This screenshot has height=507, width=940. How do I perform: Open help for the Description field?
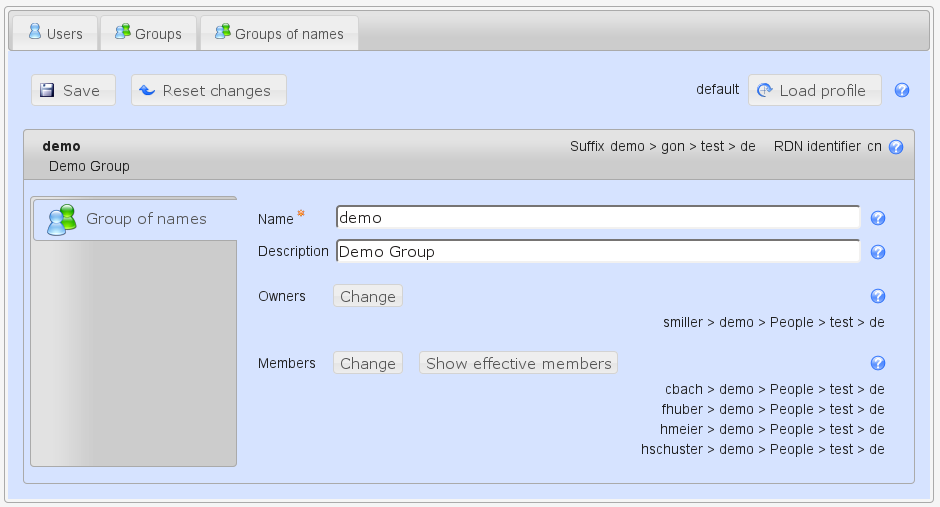(x=878, y=252)
